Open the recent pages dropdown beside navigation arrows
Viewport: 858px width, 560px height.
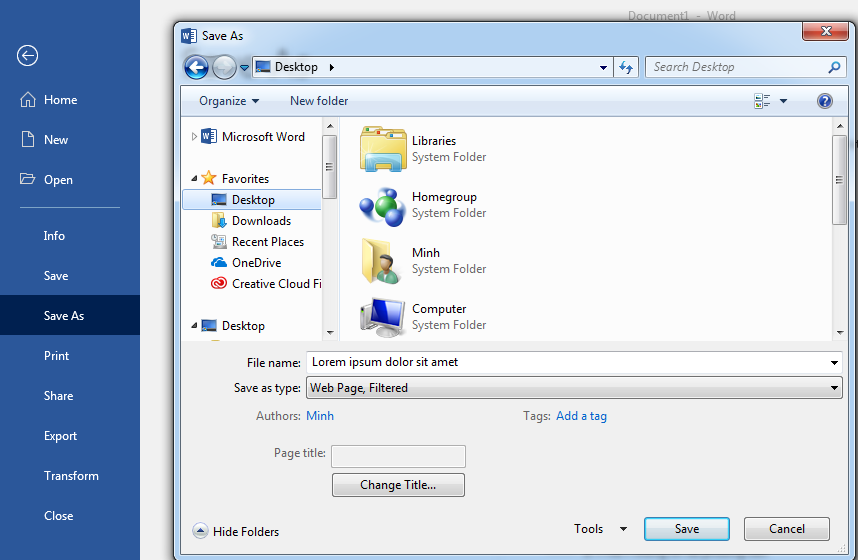(x=244, y=68)
